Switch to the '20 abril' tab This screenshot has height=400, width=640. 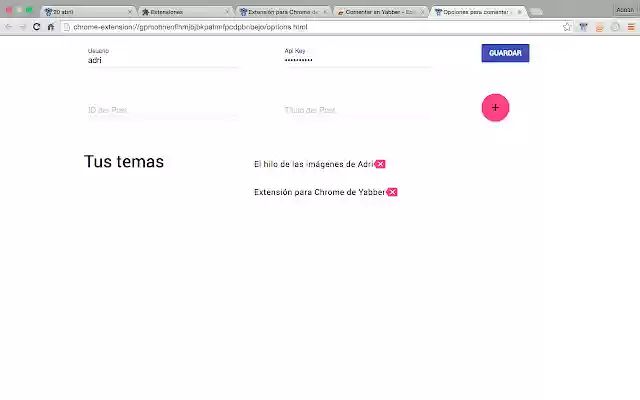pyautogui.click(x=88, y=12)
